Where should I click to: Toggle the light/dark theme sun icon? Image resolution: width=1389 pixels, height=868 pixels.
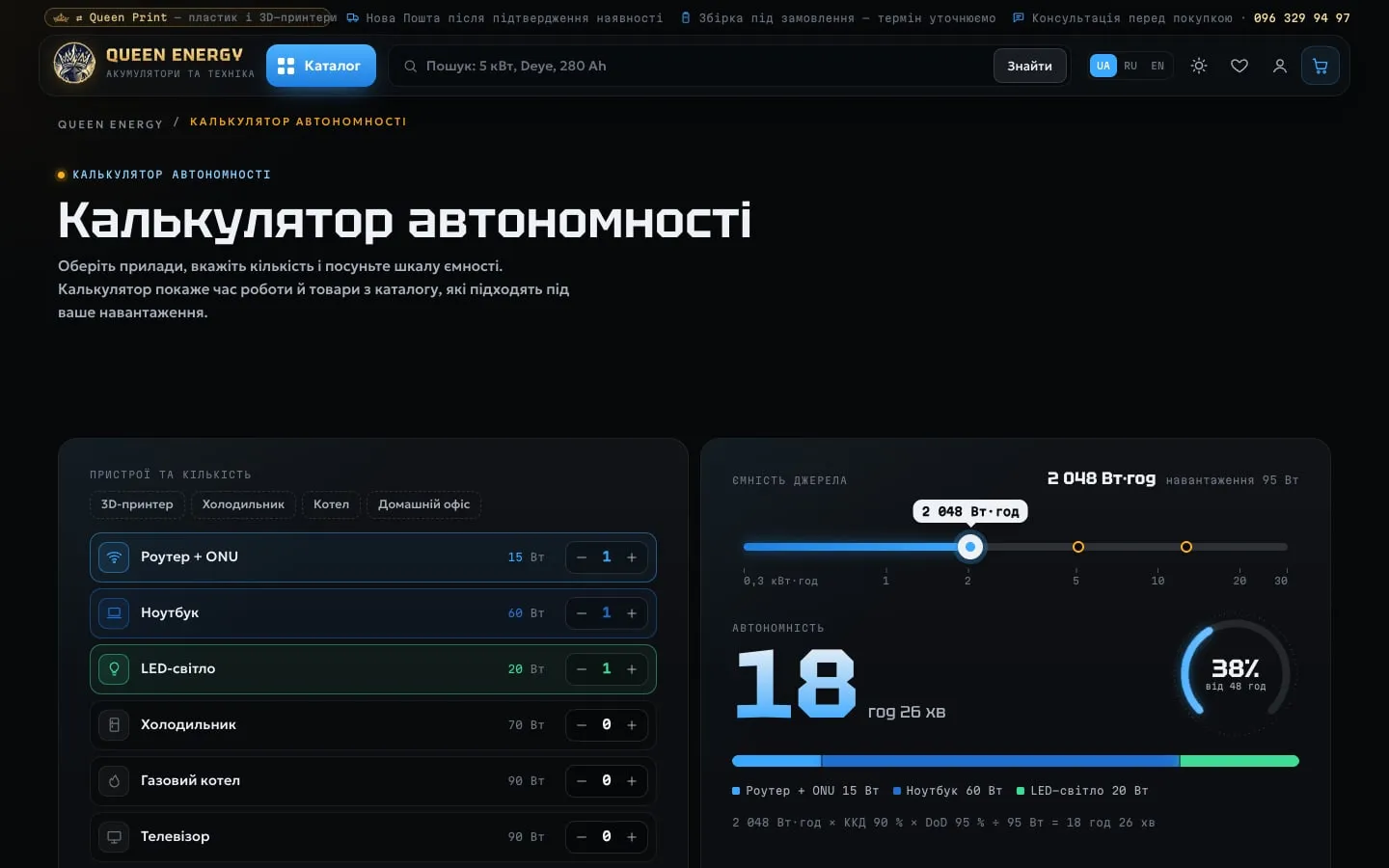click(1199, 66)
